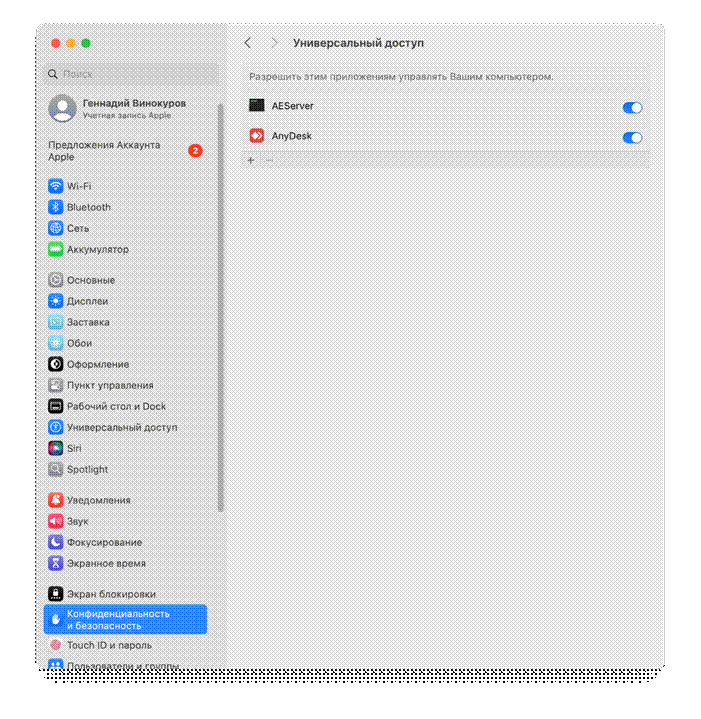The image size is (701, 719).
Task: Select Универсальный доступ in sidebar
Action: pyautogui.click(x=121, y=427)
